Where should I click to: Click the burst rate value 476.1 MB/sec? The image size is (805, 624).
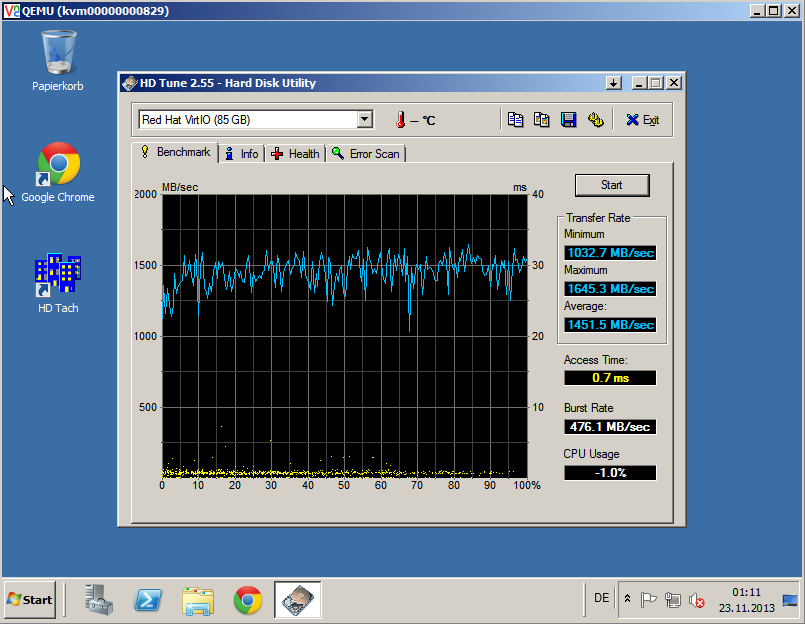coord(610,427)
